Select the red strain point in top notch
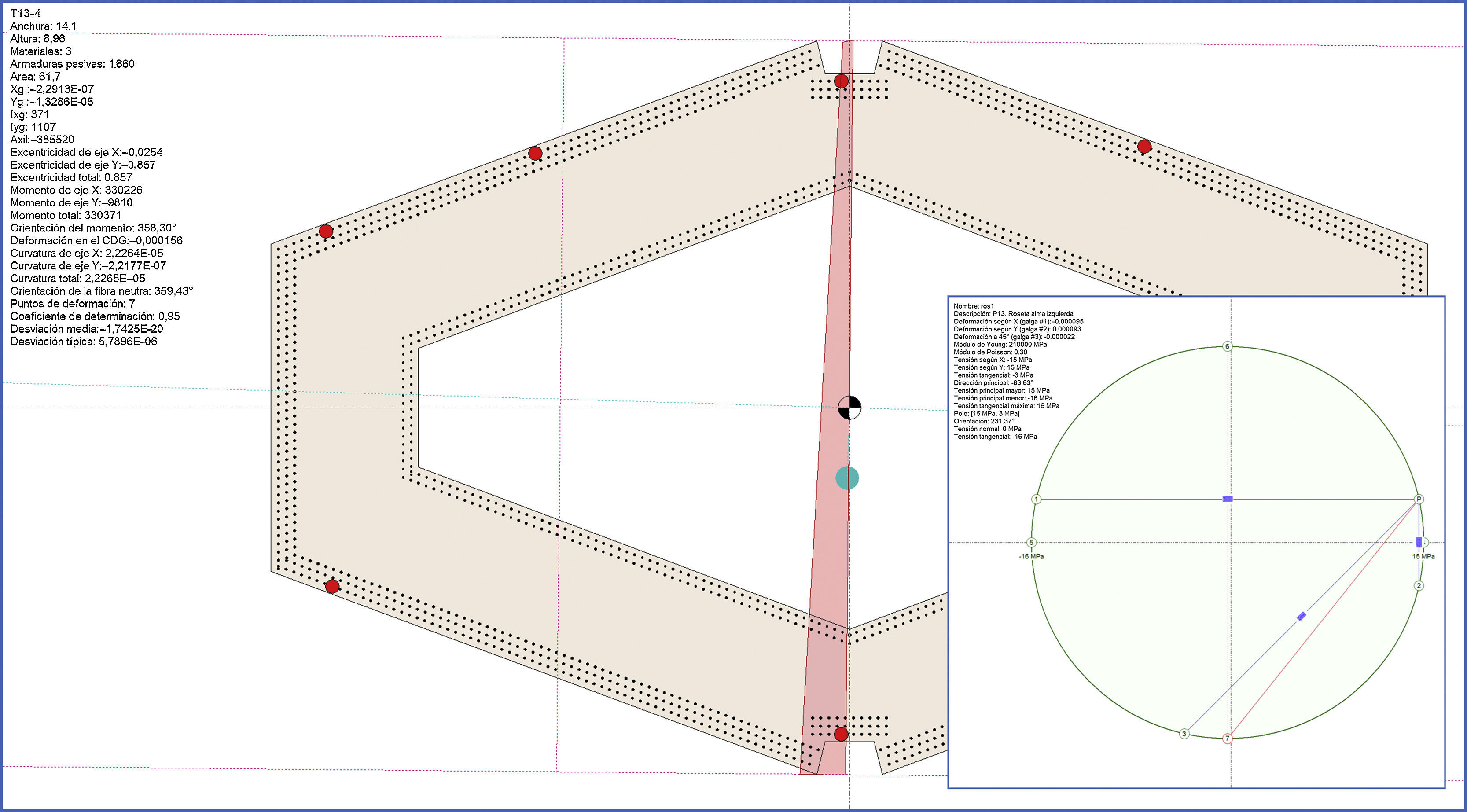 (841, 81)
